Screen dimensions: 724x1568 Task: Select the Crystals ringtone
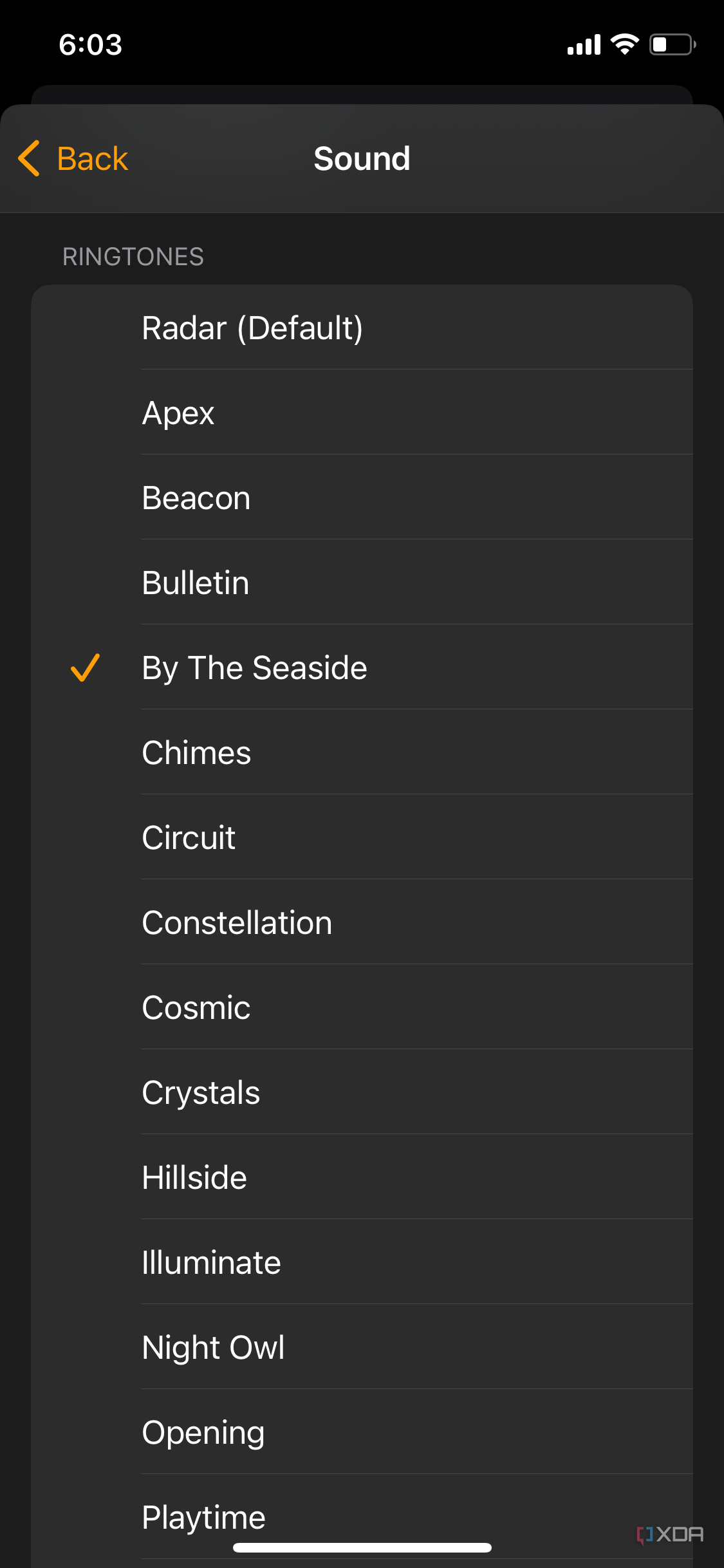pos(201,1093)
